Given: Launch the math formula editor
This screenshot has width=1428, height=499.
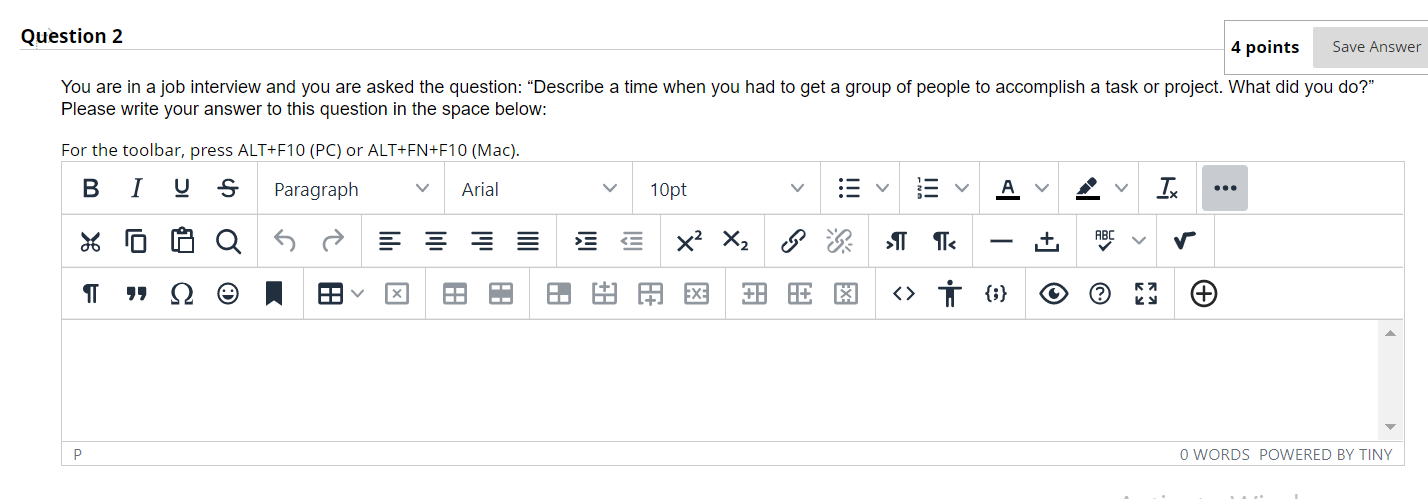Looking at the screenshot, I should coord(1186,241).
